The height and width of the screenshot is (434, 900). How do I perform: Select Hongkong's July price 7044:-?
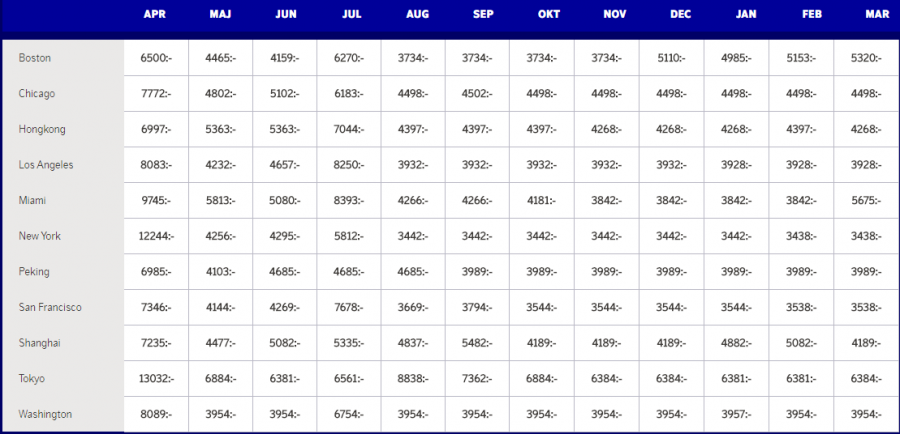[x=349, y=129]
